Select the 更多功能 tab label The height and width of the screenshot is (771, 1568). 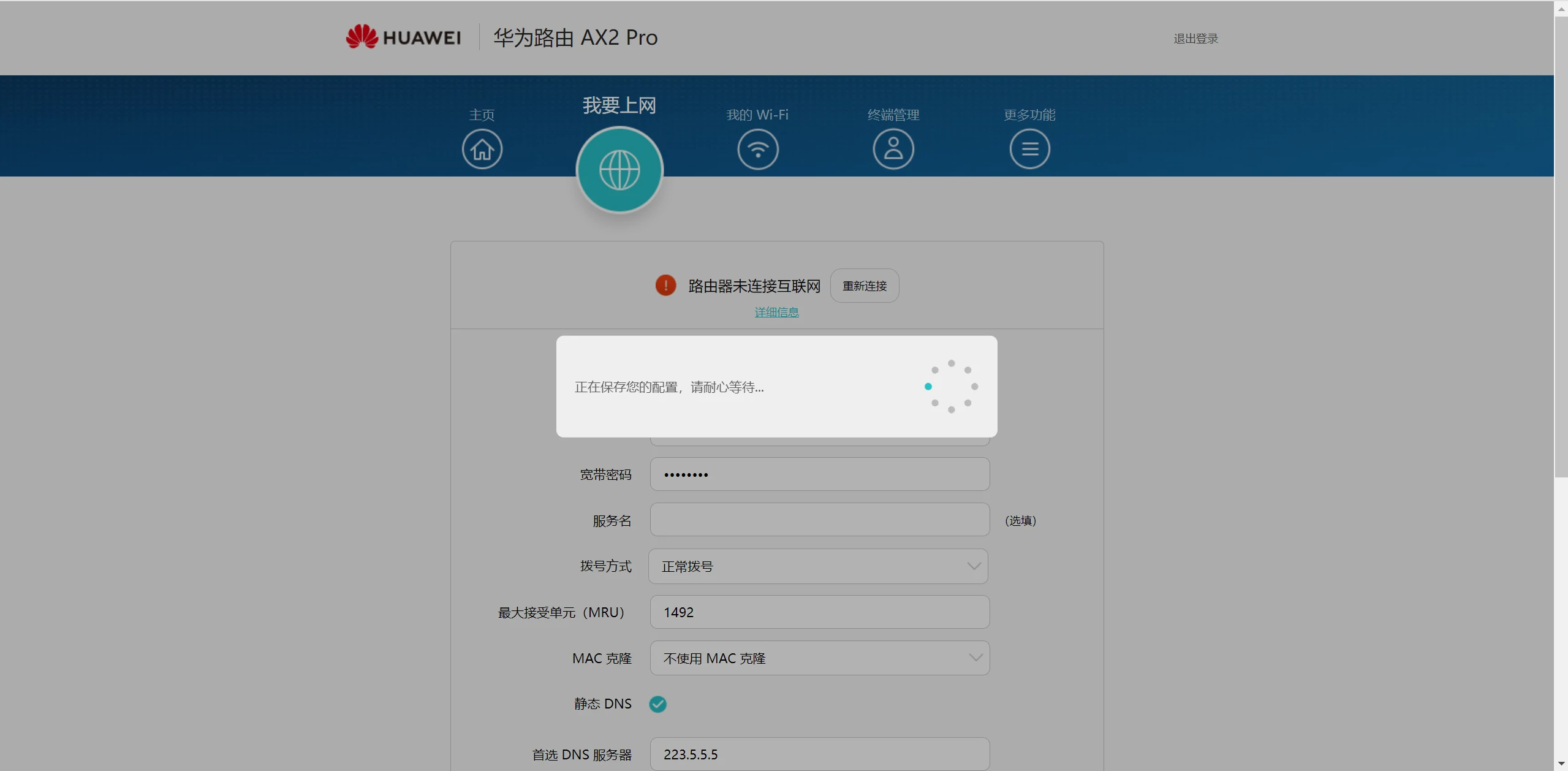click(x=1029, y=115)
